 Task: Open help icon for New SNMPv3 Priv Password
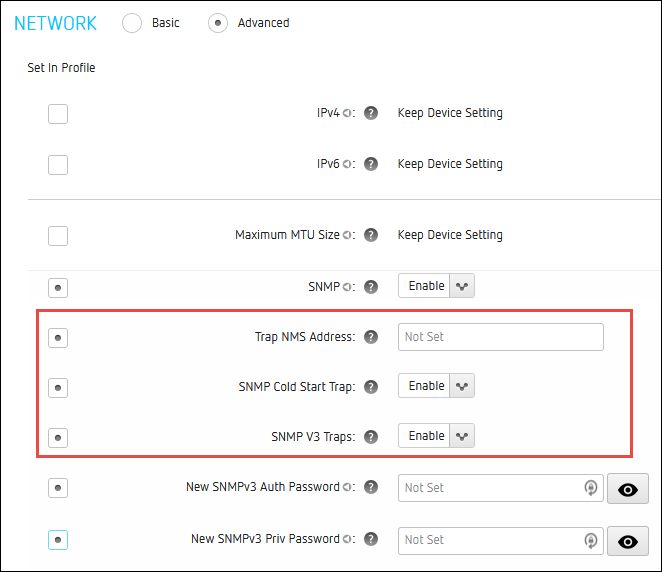(x=371, y=539)
